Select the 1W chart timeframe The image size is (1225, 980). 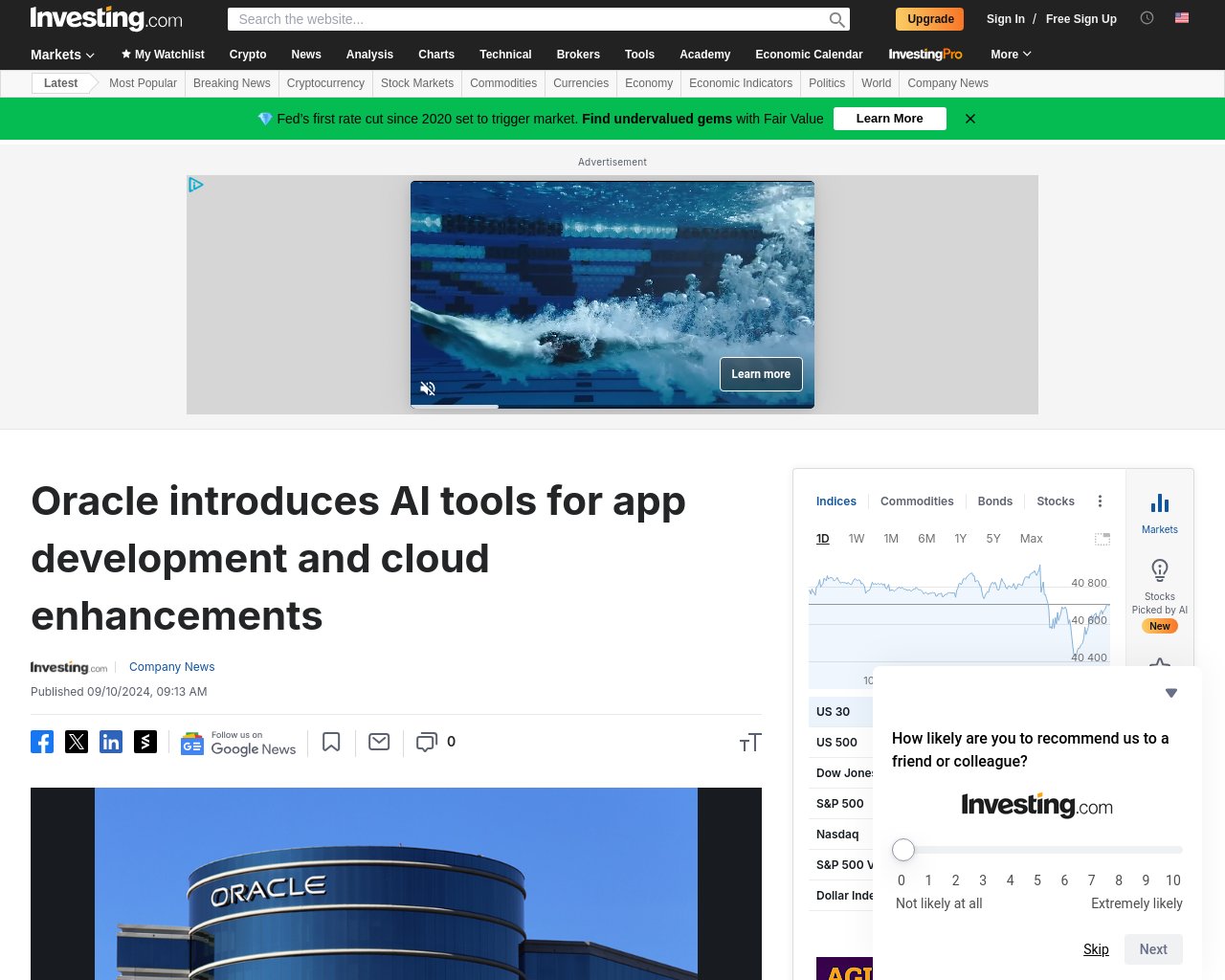857,539
